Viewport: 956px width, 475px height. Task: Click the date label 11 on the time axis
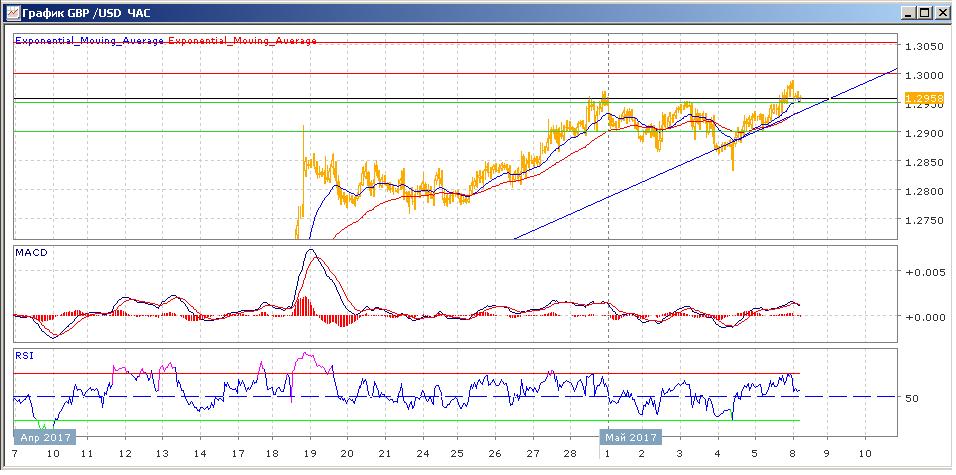86,454
